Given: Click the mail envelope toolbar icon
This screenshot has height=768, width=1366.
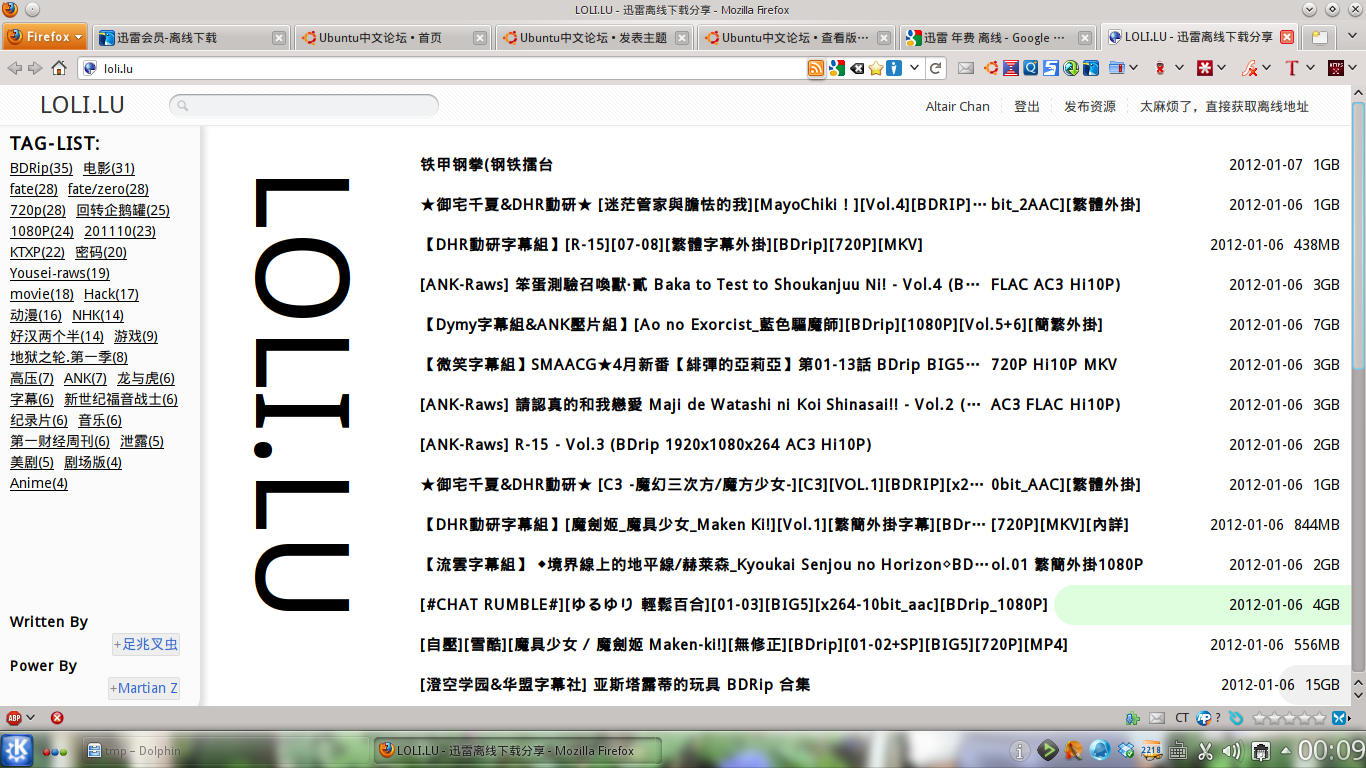Looking at the screenshot, I should (965, 68).
